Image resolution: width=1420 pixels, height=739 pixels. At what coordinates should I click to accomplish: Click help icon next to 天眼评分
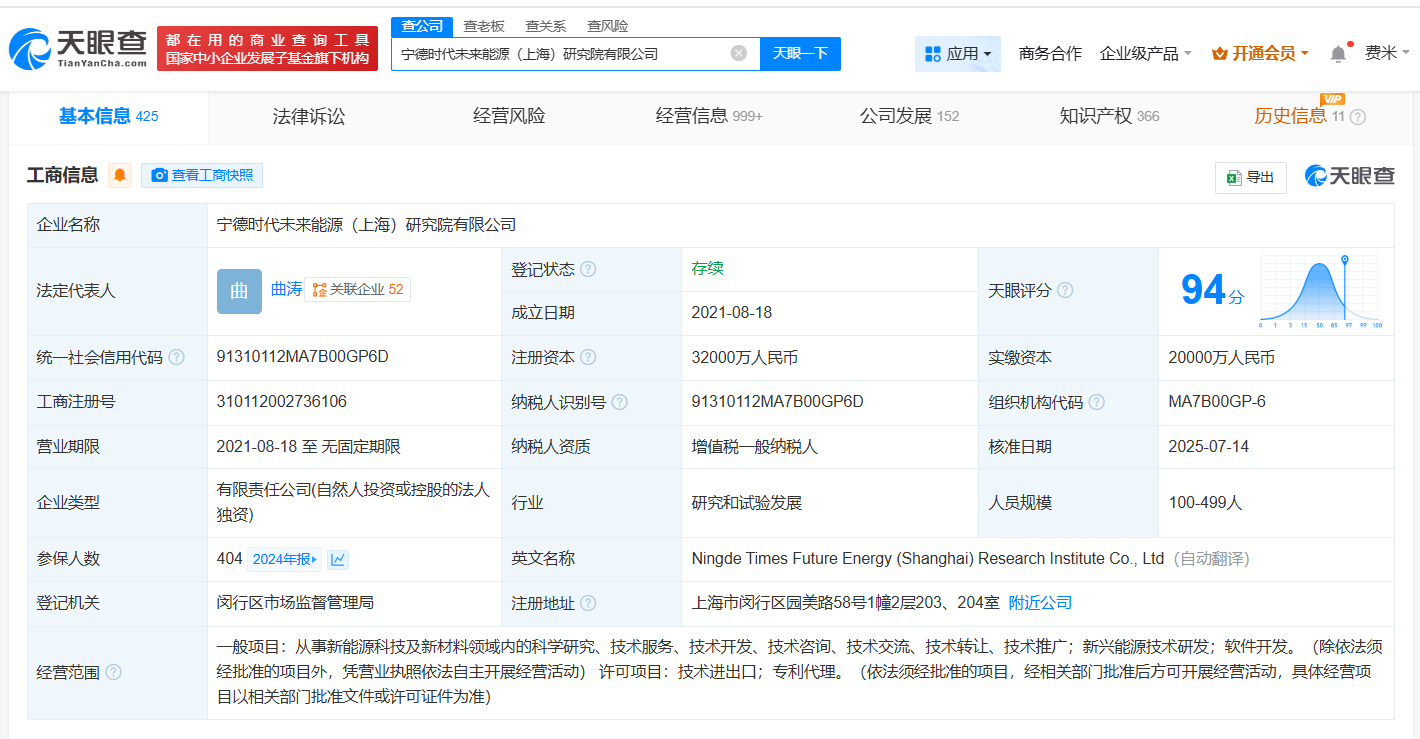click(1065, 291)
